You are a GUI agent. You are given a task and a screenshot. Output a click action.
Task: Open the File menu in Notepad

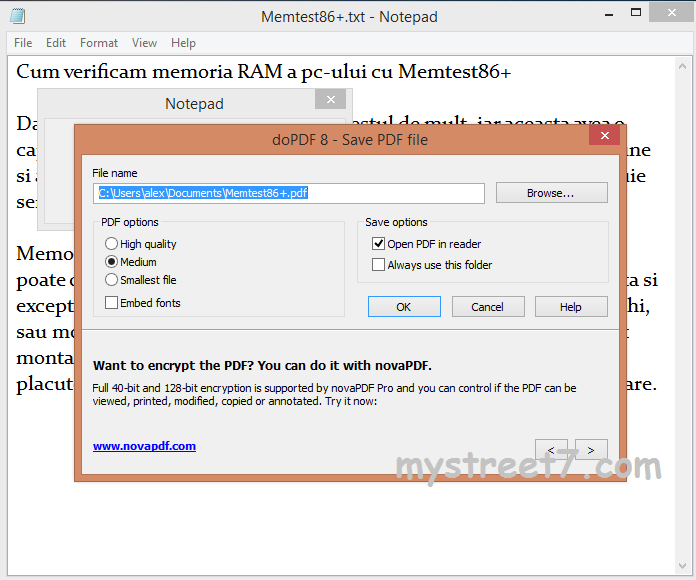tap(23, 43)
